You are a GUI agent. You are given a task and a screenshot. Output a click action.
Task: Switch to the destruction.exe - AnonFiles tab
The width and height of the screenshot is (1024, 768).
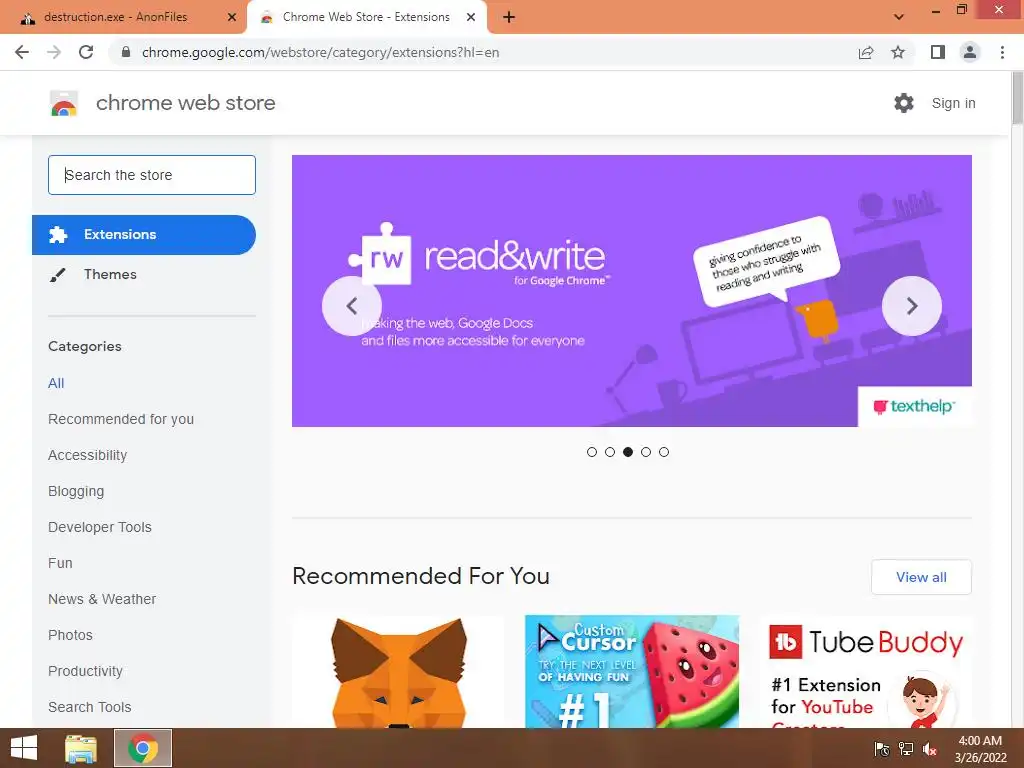(115, 17)
